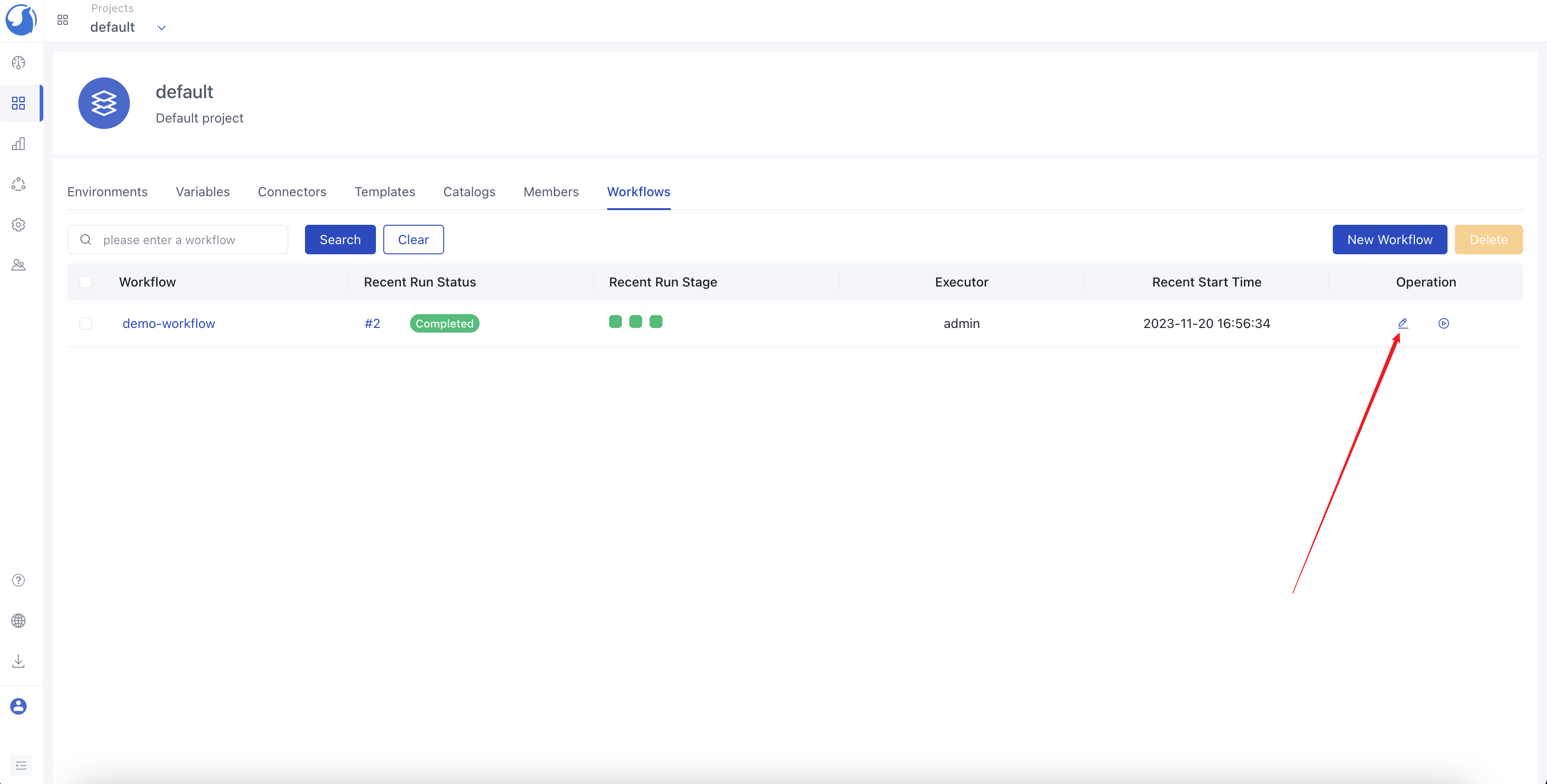This screenshot has height=784, width=1547.
Task: Click the Delete button
Action: 1489,240
